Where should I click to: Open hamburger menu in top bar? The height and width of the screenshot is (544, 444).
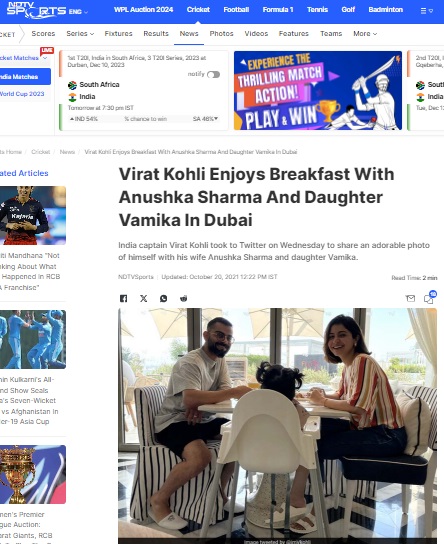click(x=426, y=11)
